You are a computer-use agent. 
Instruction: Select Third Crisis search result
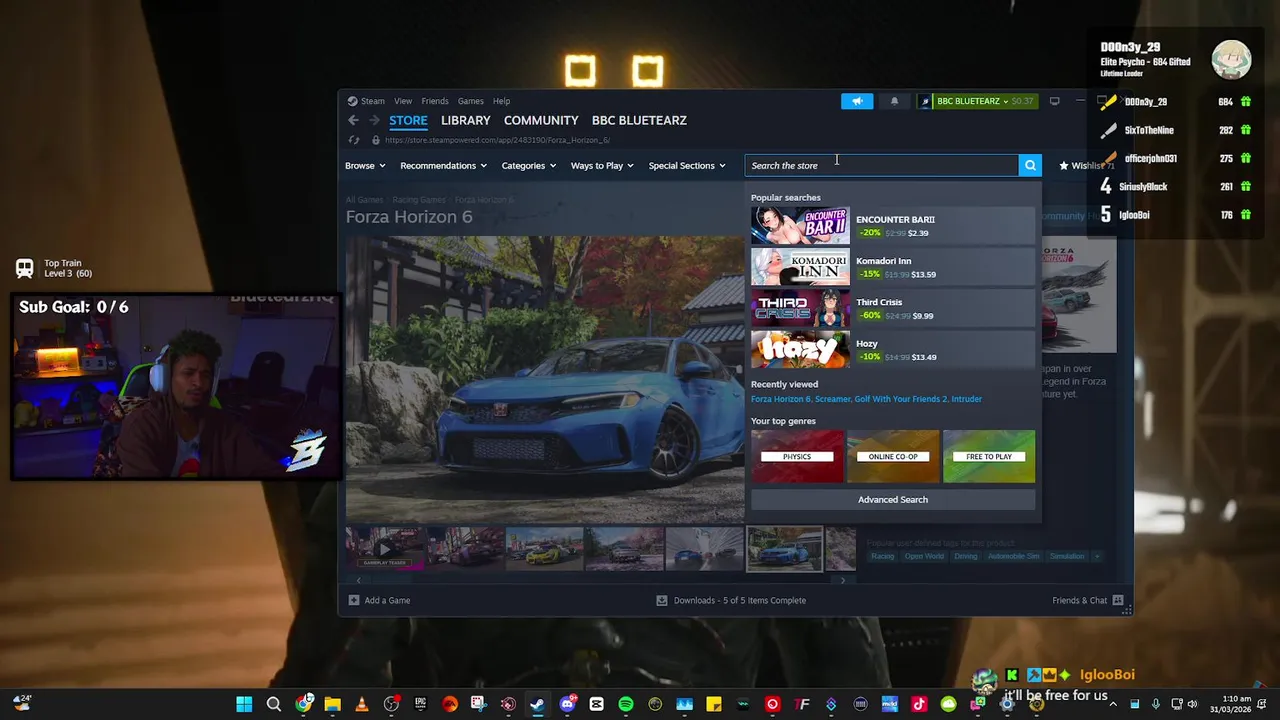click(x=893, y=308)
